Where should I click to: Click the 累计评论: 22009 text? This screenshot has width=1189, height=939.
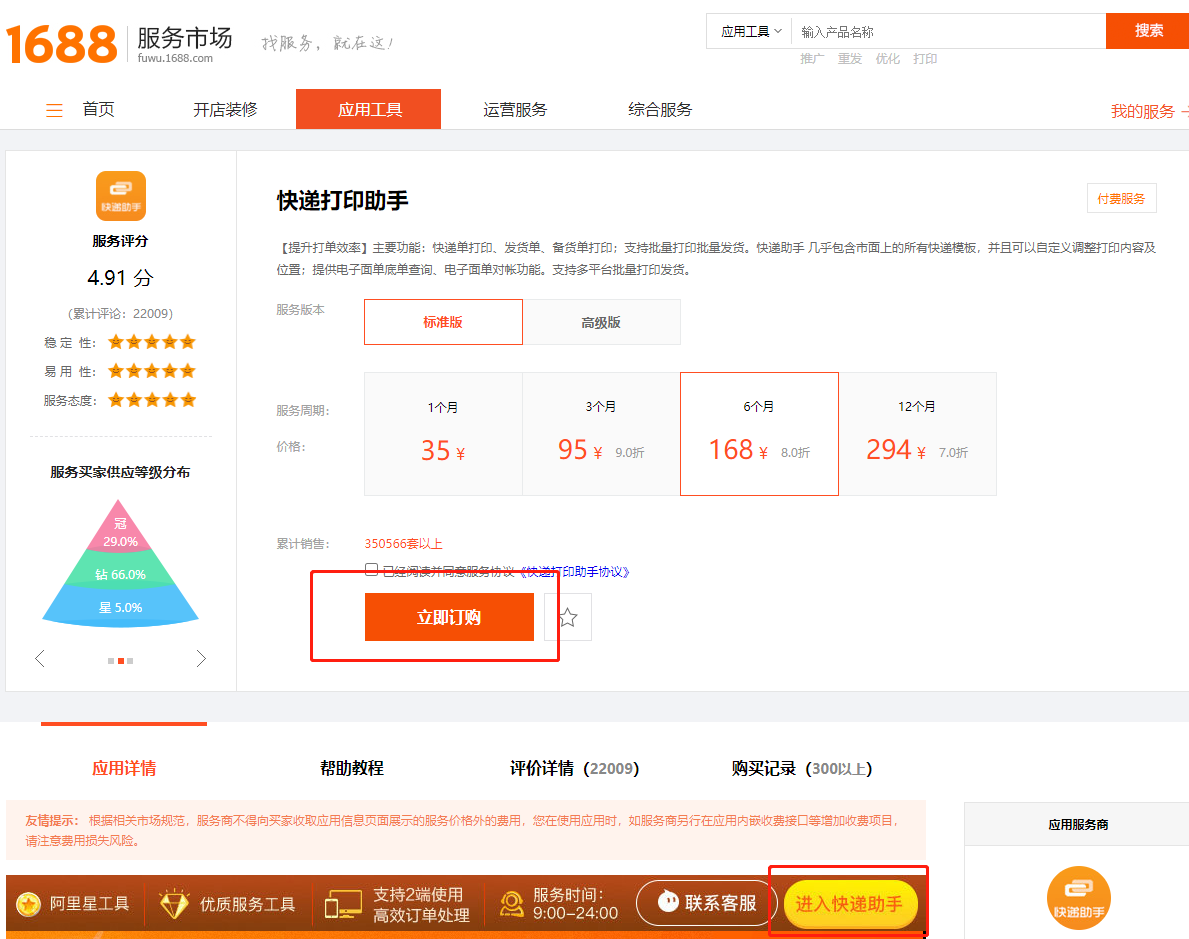pyautogui.click(x=121, y=313)
